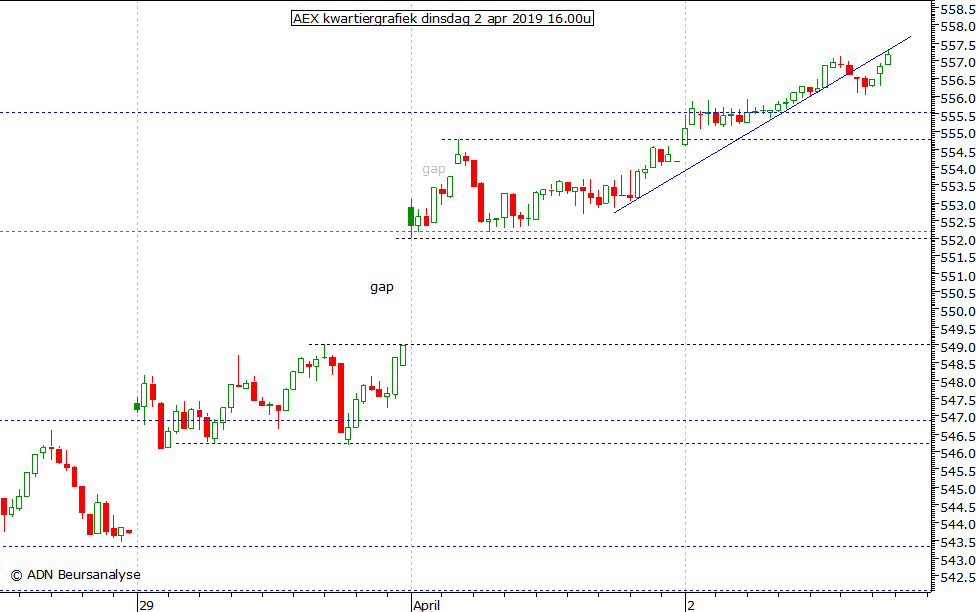The height and width of the screenshot is (612, 979).
Task: Click the 554.0 price axis label
Action: (x=958, y=169)
